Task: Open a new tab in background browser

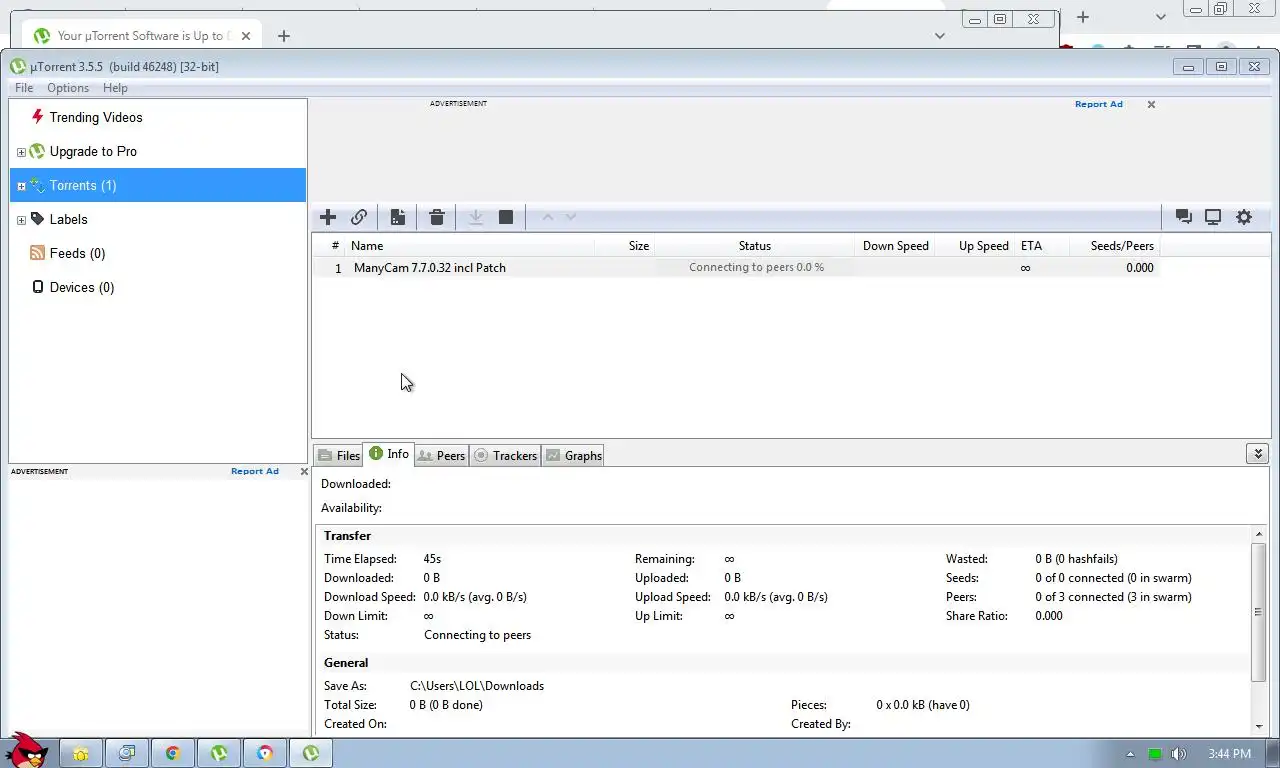Action: coord(1082,17)
